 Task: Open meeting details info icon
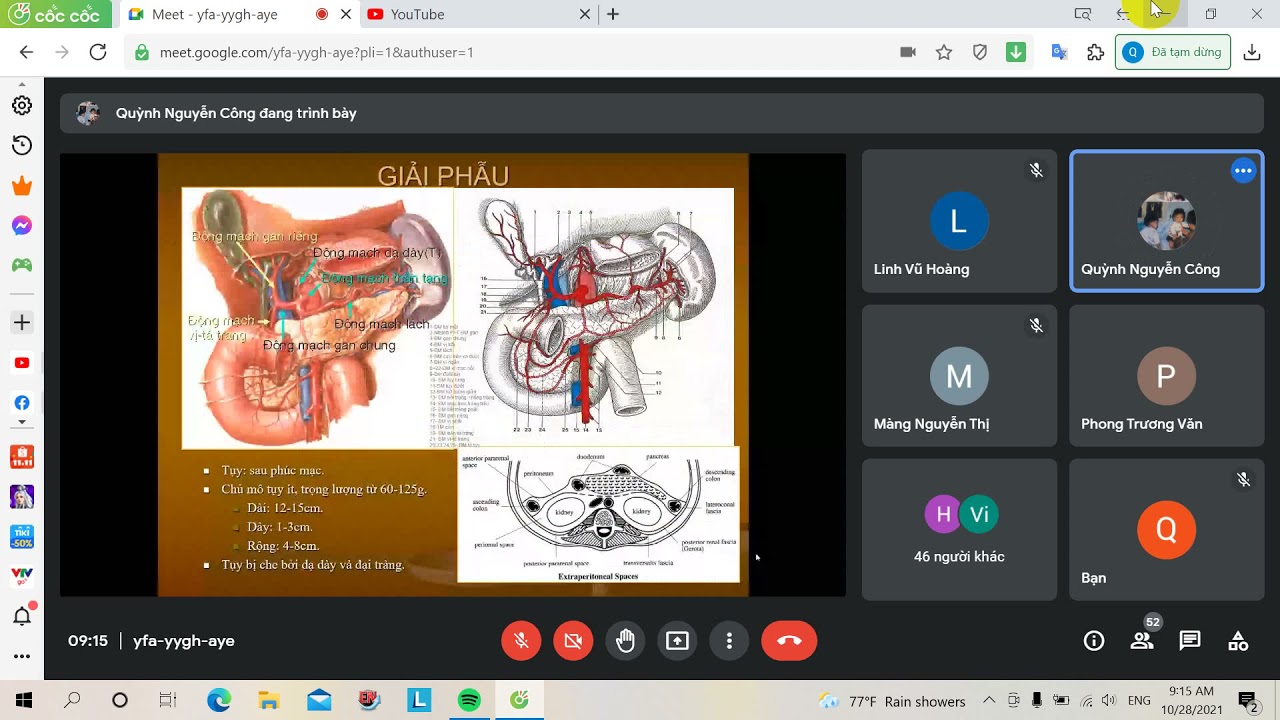pyautogui.click(x=1094, y=641)
